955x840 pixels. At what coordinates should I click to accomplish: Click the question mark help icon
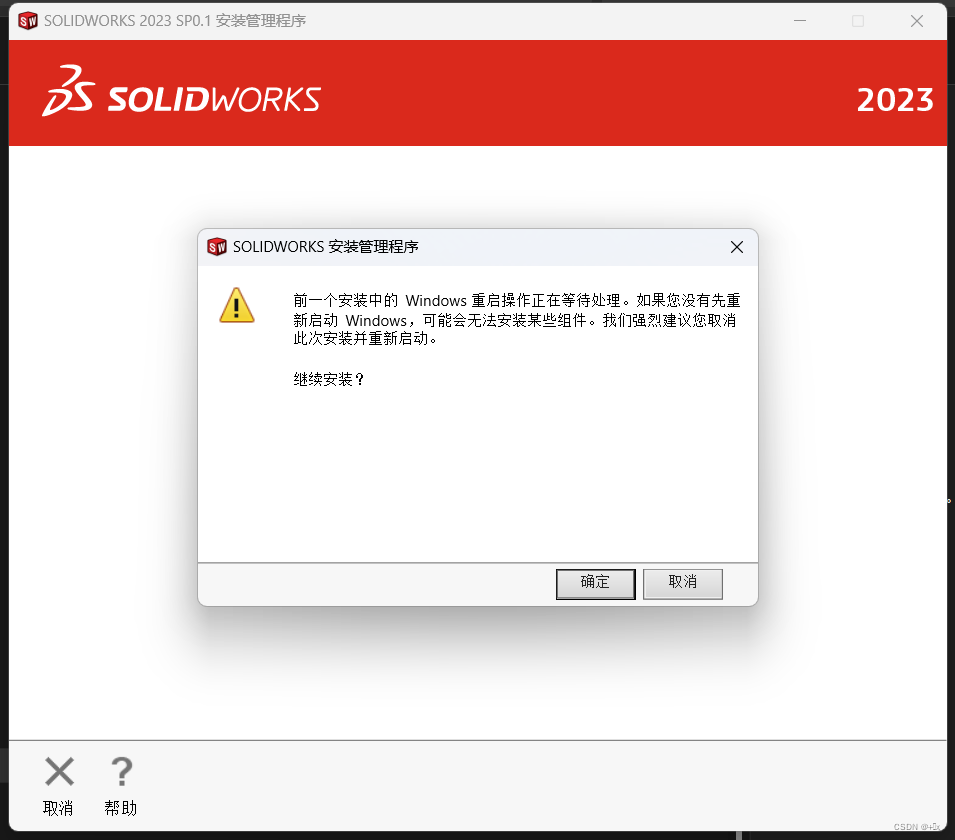click(x=121, y=772)
